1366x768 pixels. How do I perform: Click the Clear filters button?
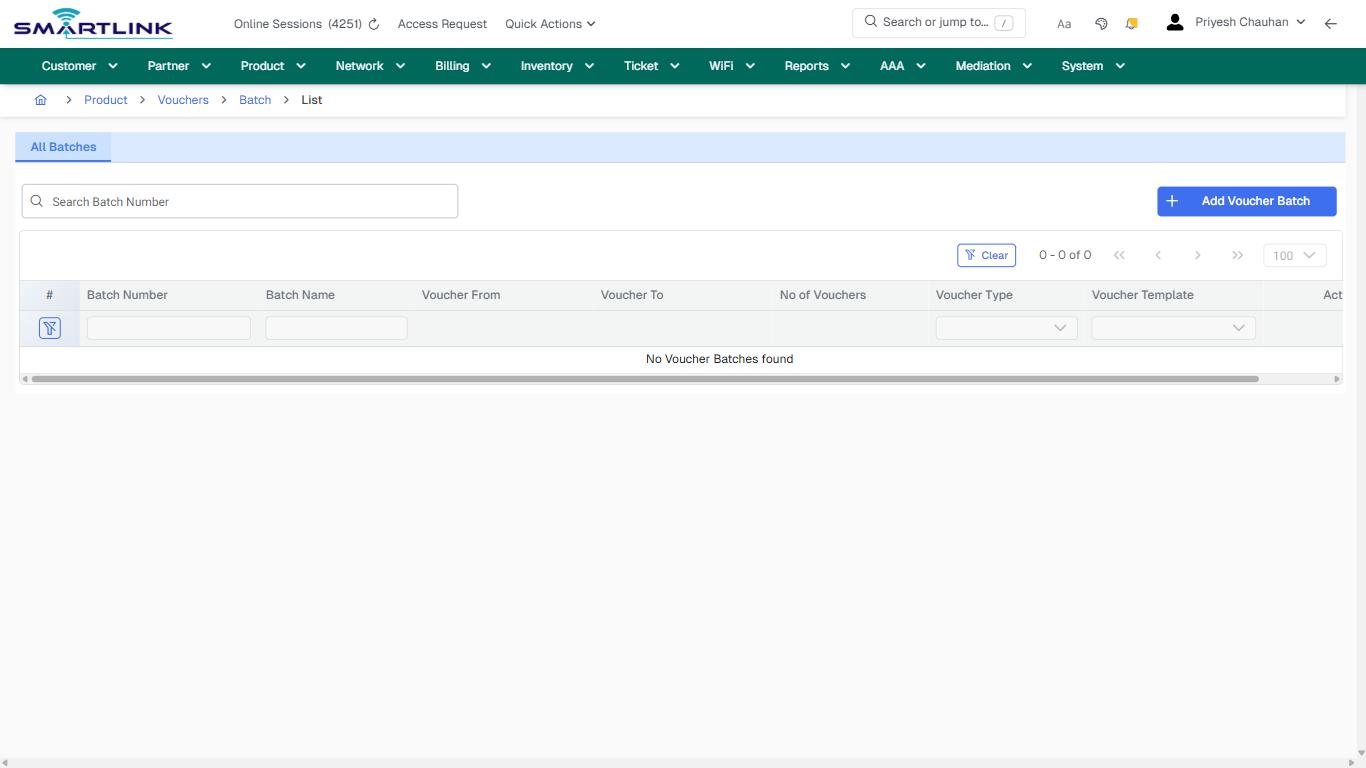986,255
